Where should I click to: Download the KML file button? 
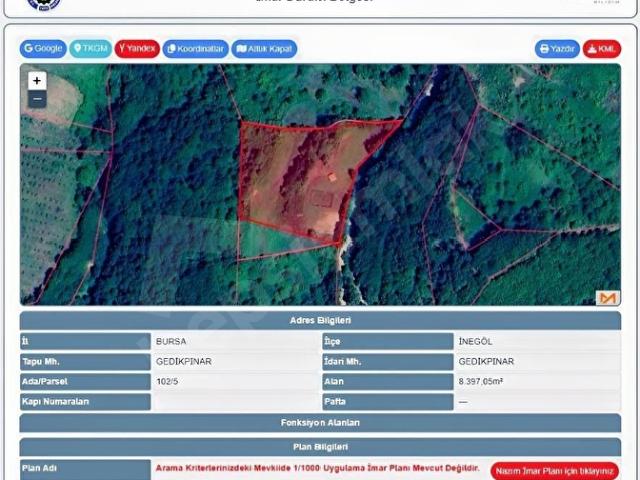602,49
